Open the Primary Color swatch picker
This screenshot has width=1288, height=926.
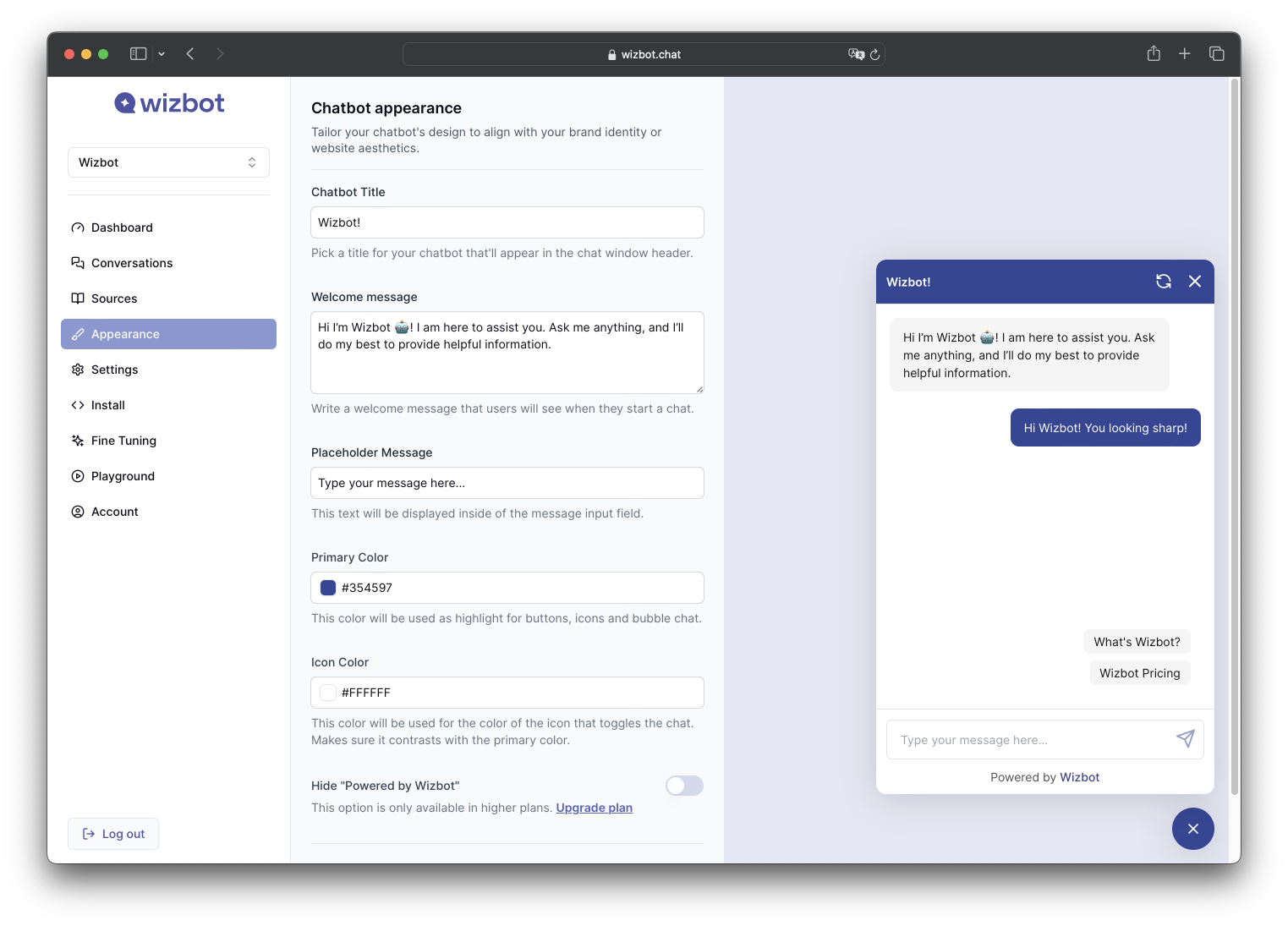(328, 588)
